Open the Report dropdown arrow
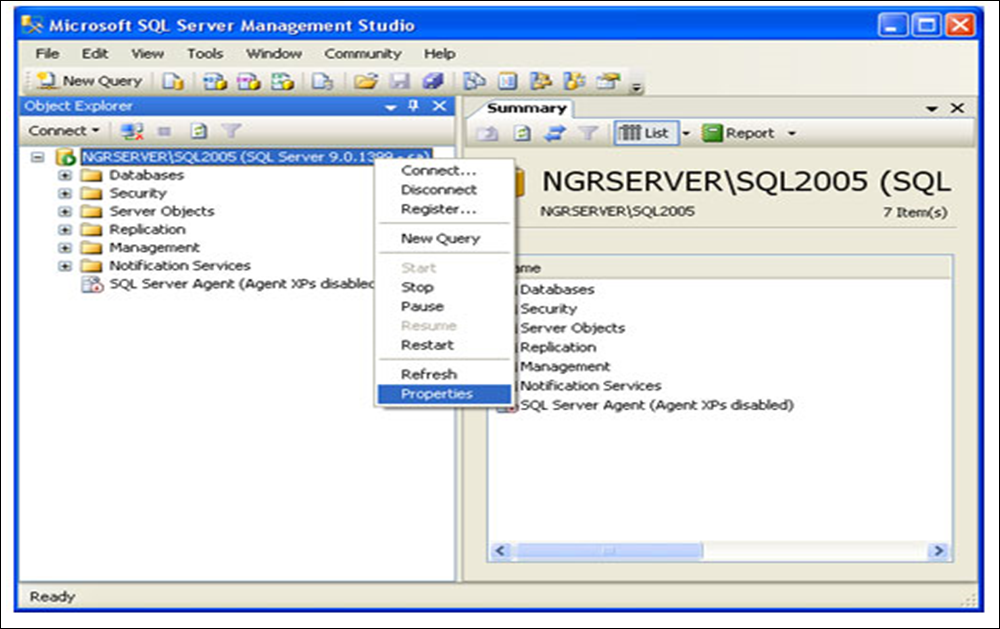 (x=792, y=133)
